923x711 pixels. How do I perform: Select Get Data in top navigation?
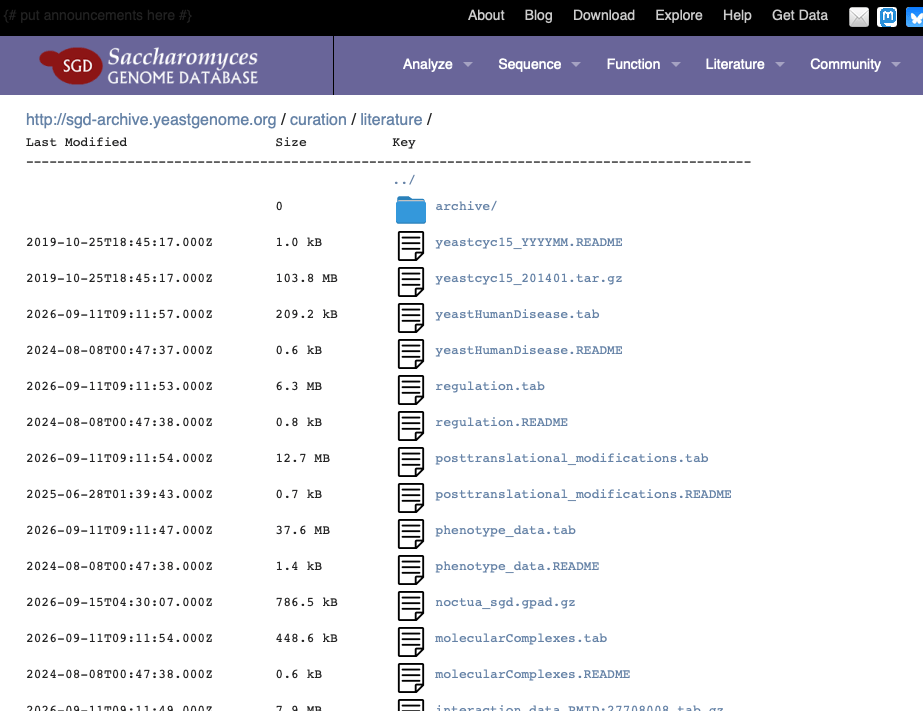click(799, 15)
